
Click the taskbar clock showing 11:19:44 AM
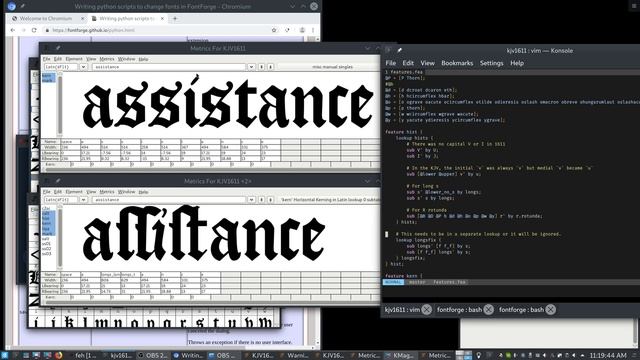(x=607, y=356)
